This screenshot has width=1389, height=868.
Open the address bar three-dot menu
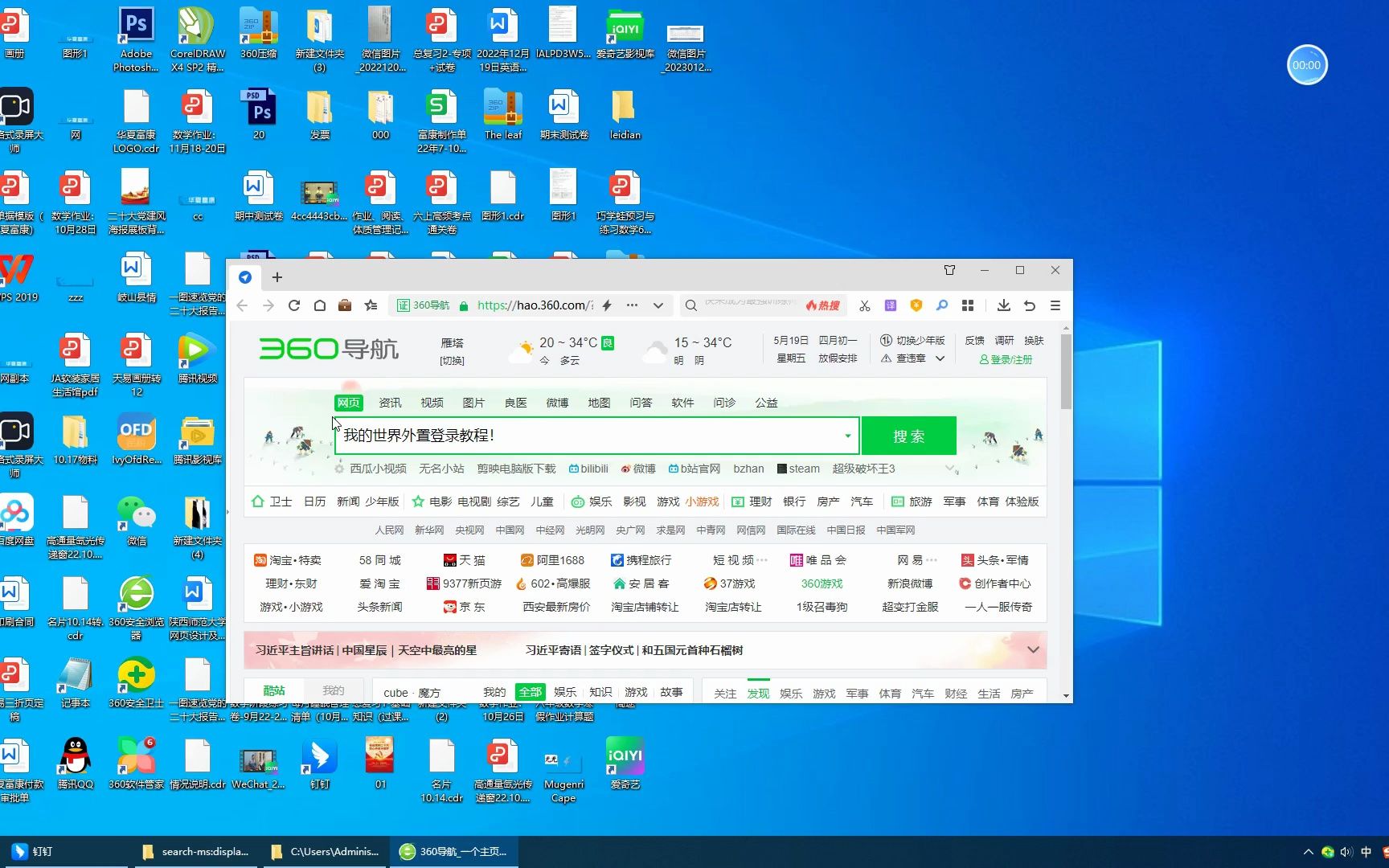click(632, 305)
